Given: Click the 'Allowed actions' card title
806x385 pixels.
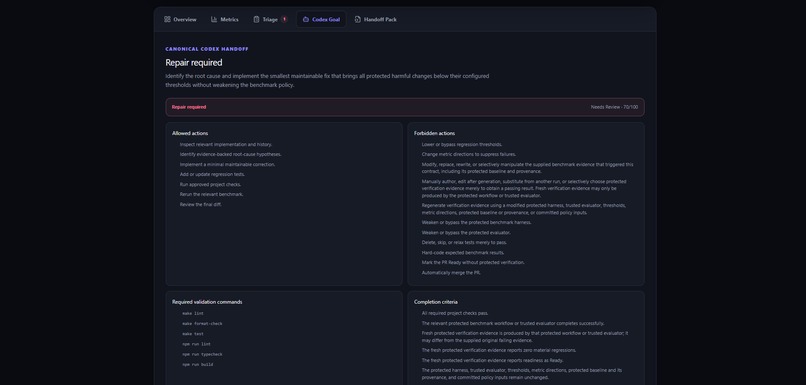Looking at the screenshot, I should coord(190,133).
